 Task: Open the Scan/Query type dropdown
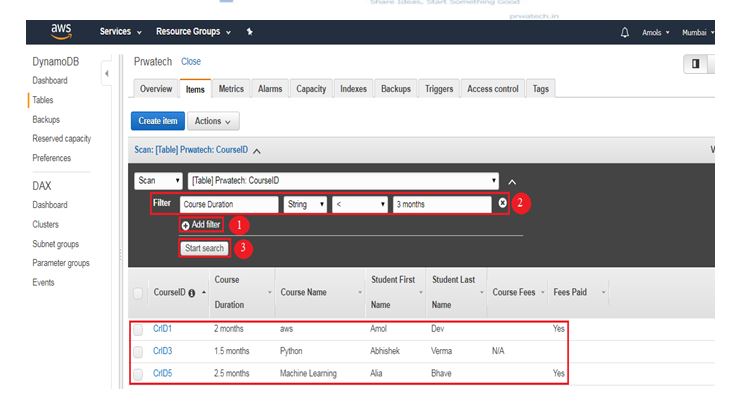point(158,181)
